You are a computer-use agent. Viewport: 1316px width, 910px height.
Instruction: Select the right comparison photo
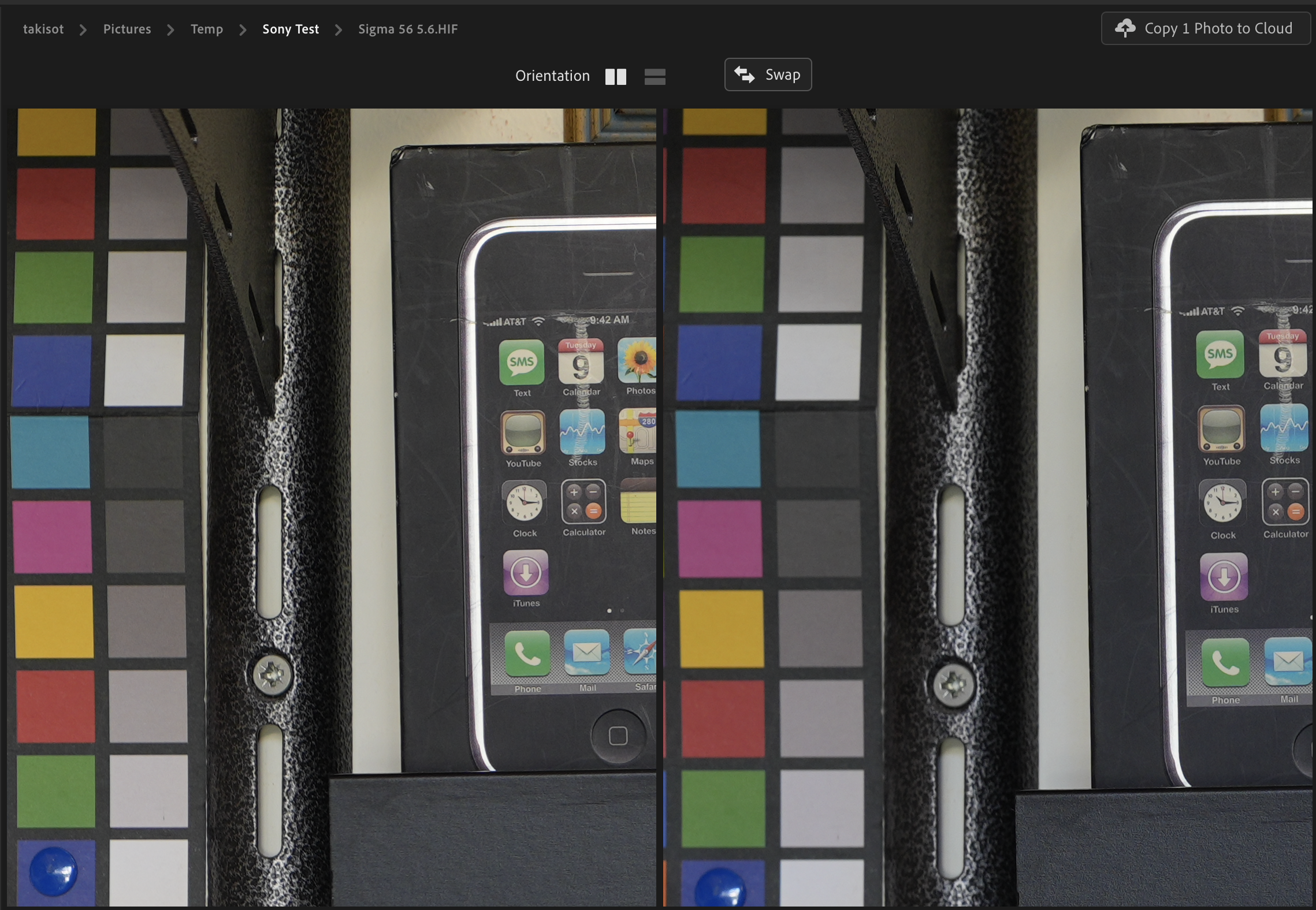(x=988, y=507)
